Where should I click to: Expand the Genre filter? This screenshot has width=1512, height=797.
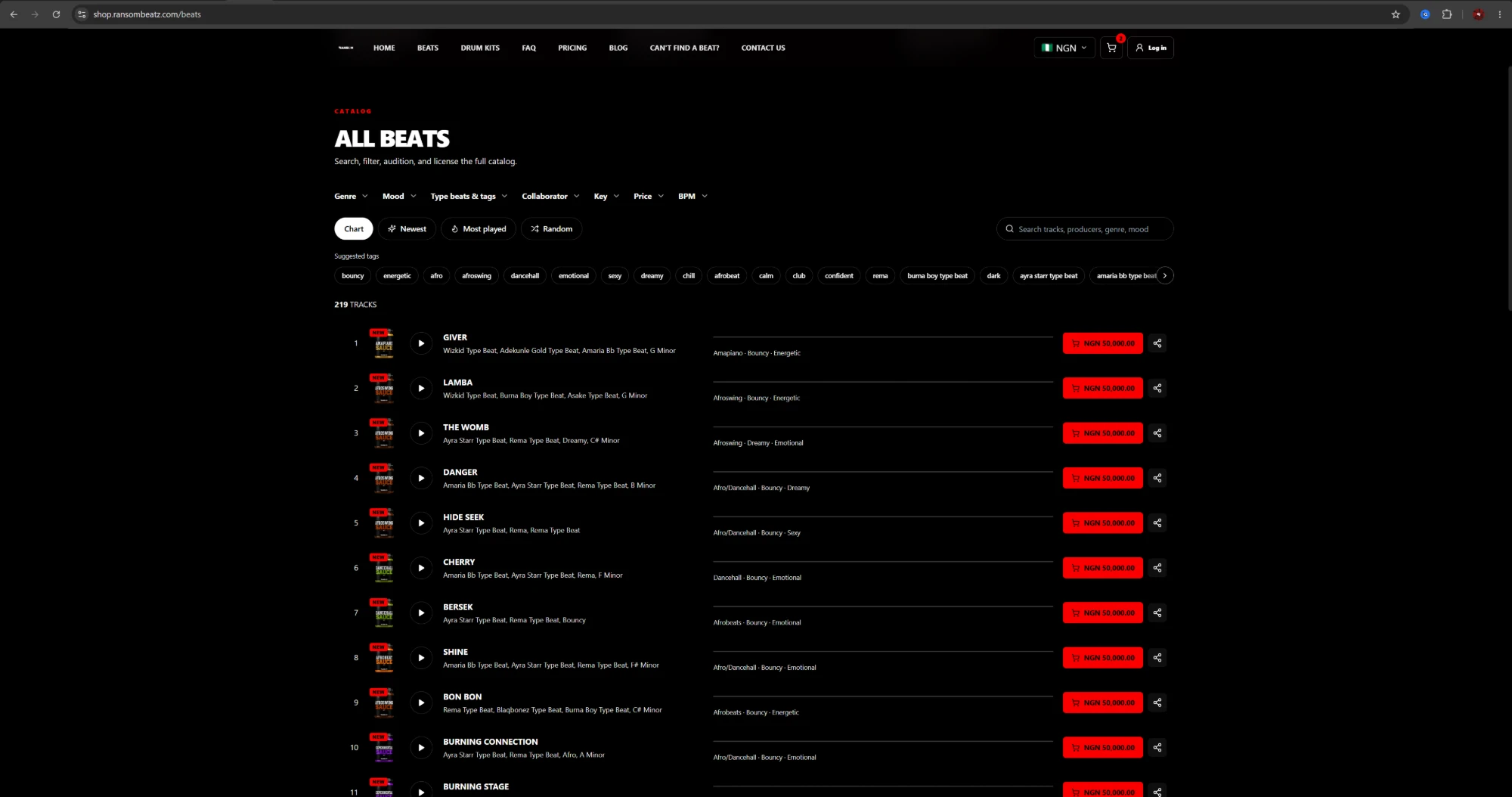pos(351,196)
